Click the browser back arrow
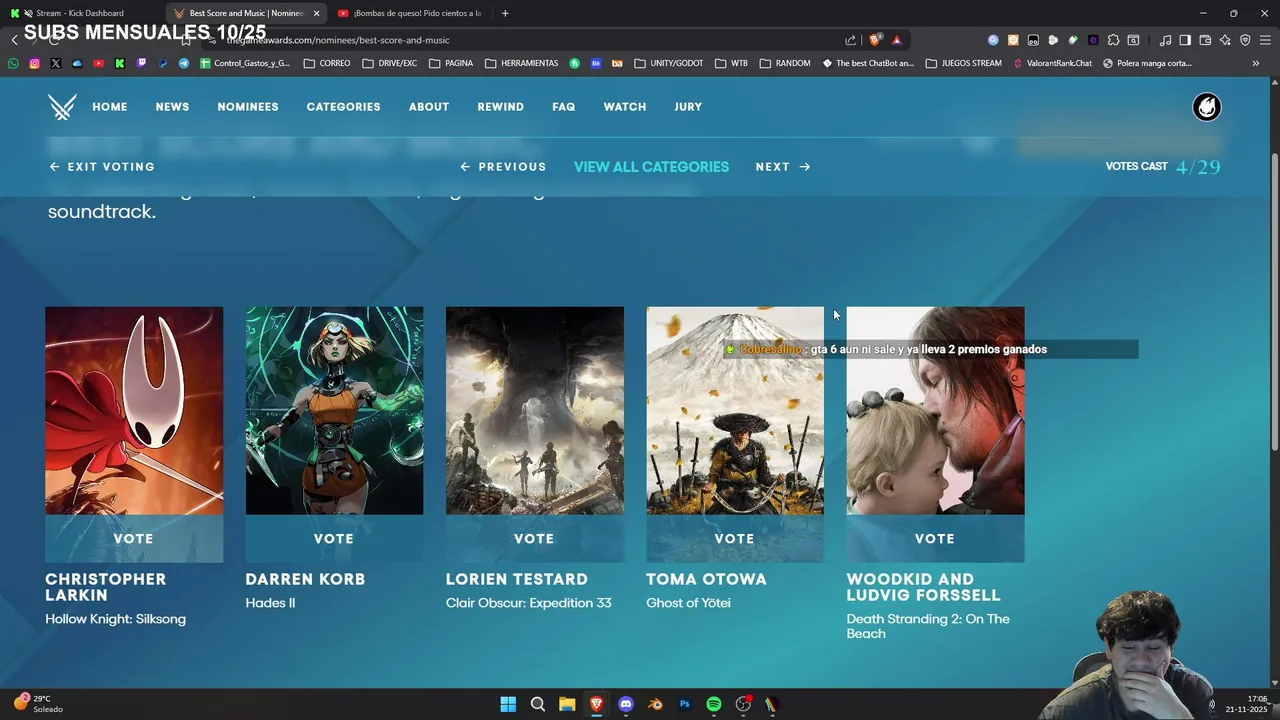Image resolution: width=1280 pixels, height=720 pixels. click(14, 40)
